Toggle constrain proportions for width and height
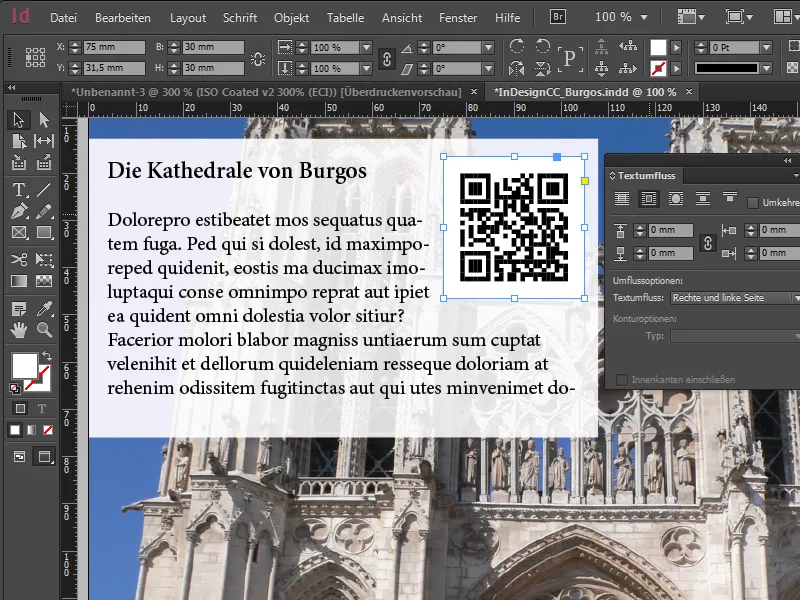The image size is (800, 600). pyautogui.click(x=258, y=59)
